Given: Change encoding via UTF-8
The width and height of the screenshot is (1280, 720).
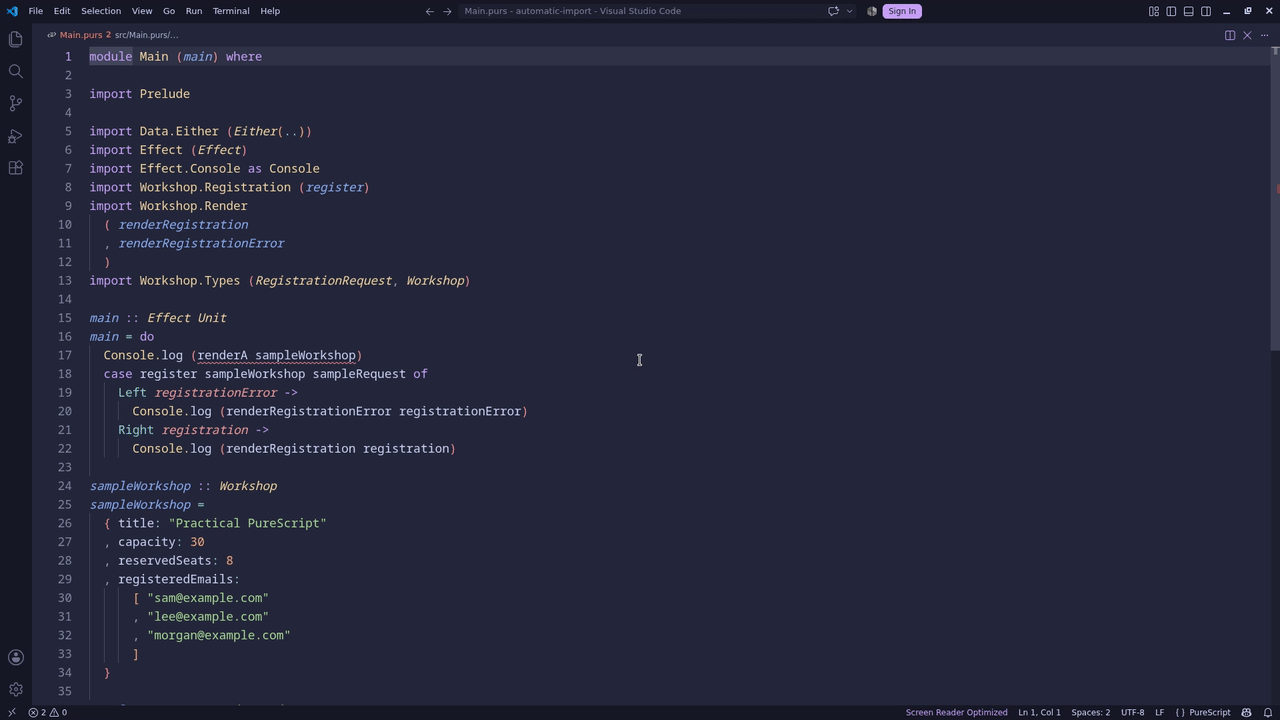Looking at the screenshot, I should point(1132,712).
